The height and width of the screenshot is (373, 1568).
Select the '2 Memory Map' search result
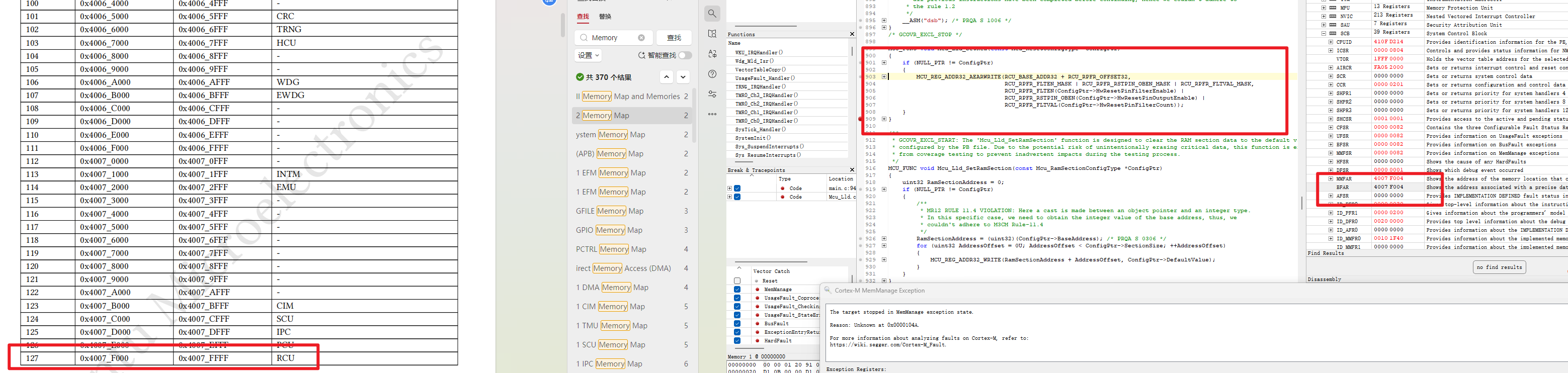[x=632, y=116]
